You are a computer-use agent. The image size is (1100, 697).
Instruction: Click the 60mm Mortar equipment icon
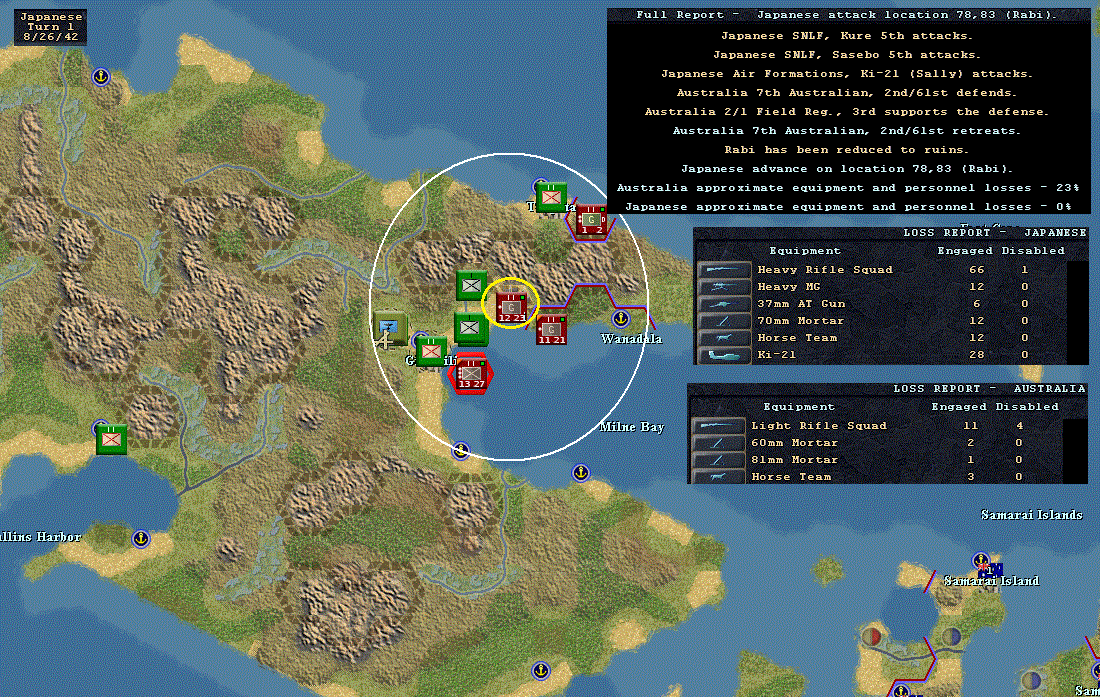point(718,442)
